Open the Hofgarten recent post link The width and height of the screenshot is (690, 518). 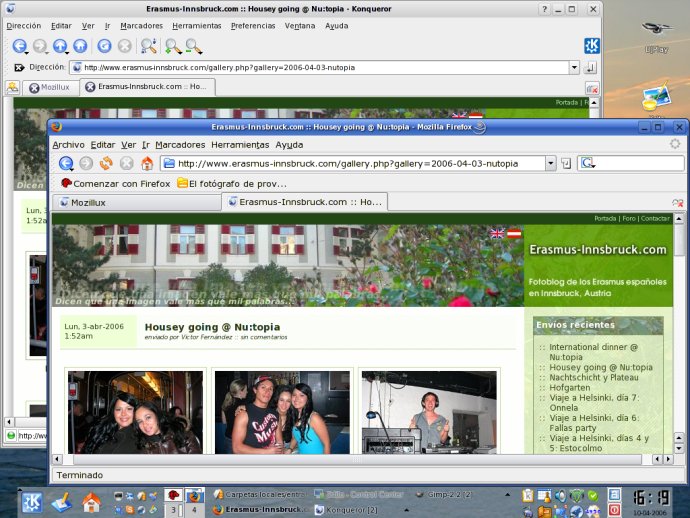tap(569, 388)
